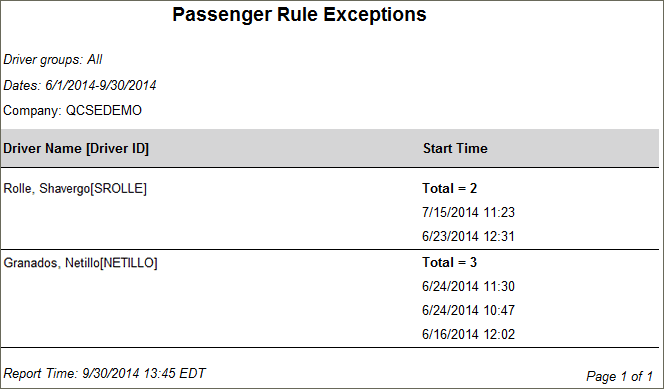Click the Passenger Rule Exceptions report title
664x389 pixels.
click(299, 14)
